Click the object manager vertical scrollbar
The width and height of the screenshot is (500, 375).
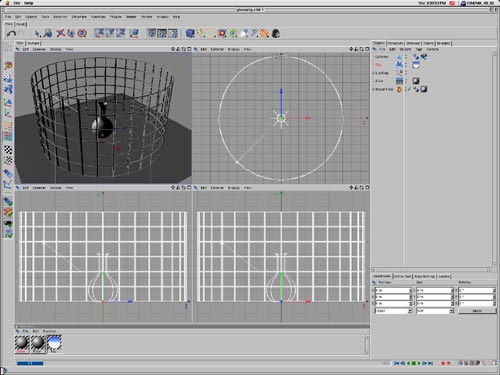(x=495, y=159)
